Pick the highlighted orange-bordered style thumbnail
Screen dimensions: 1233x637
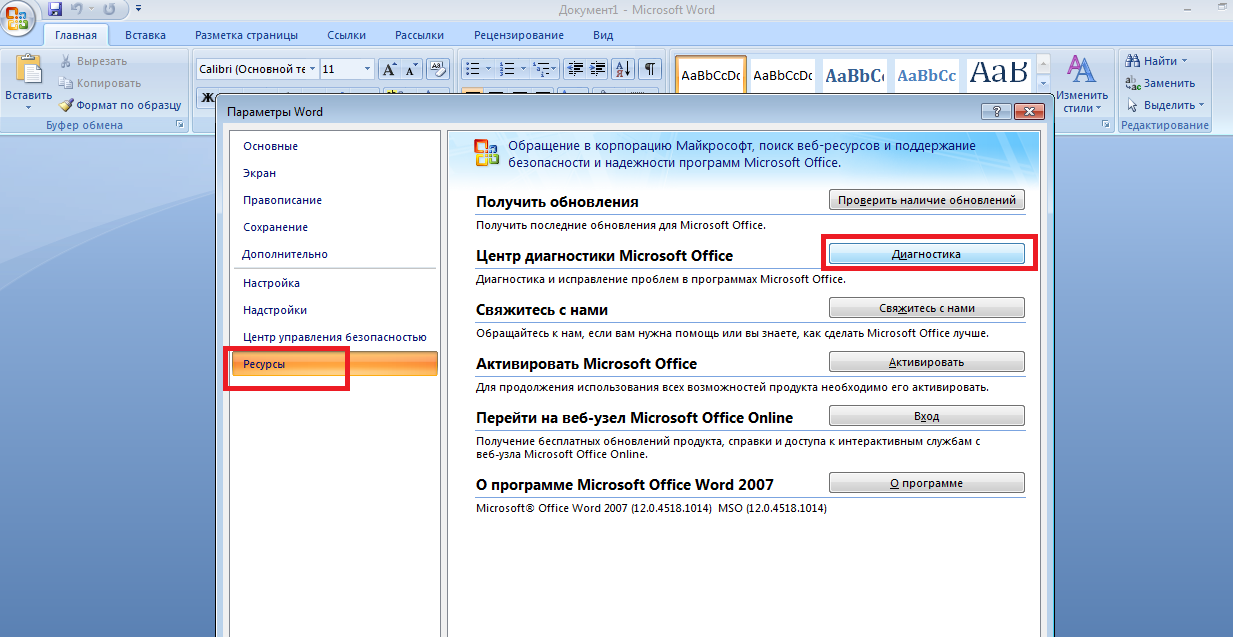(x=710, y=75)
